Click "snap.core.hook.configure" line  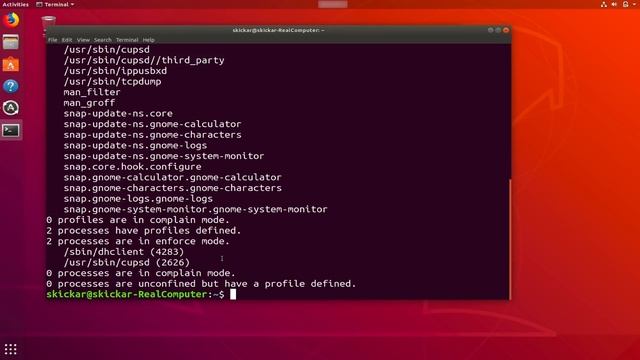(x=132, y=167)
